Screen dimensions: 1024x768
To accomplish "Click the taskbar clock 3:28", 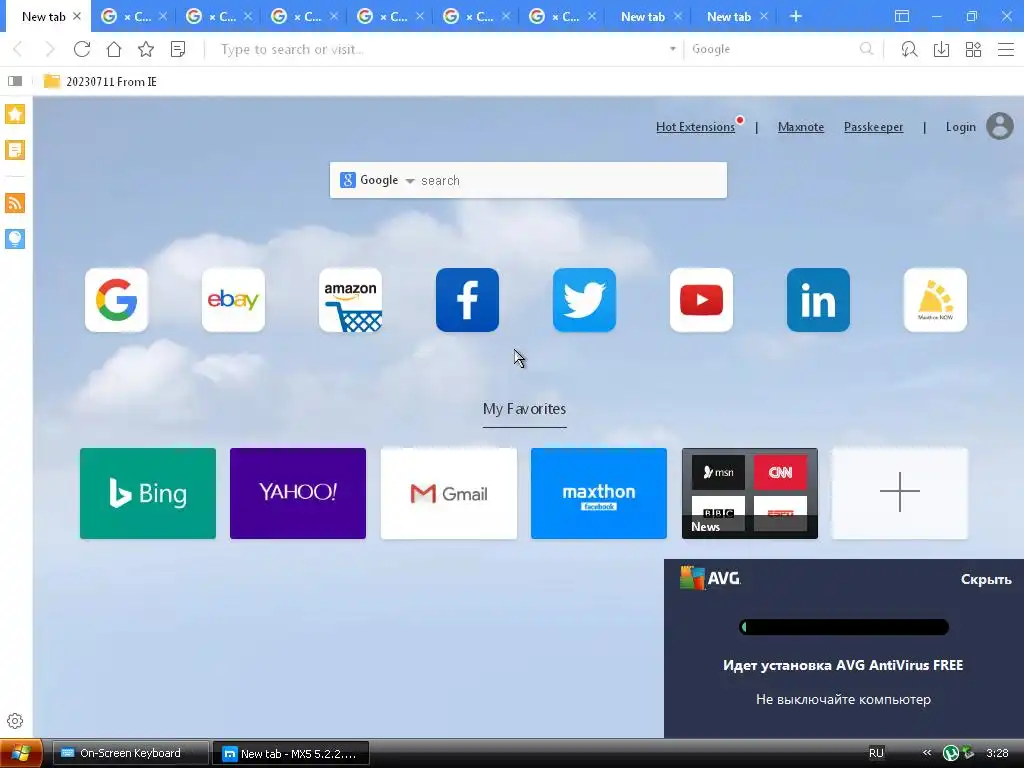I will click(997, 753).
